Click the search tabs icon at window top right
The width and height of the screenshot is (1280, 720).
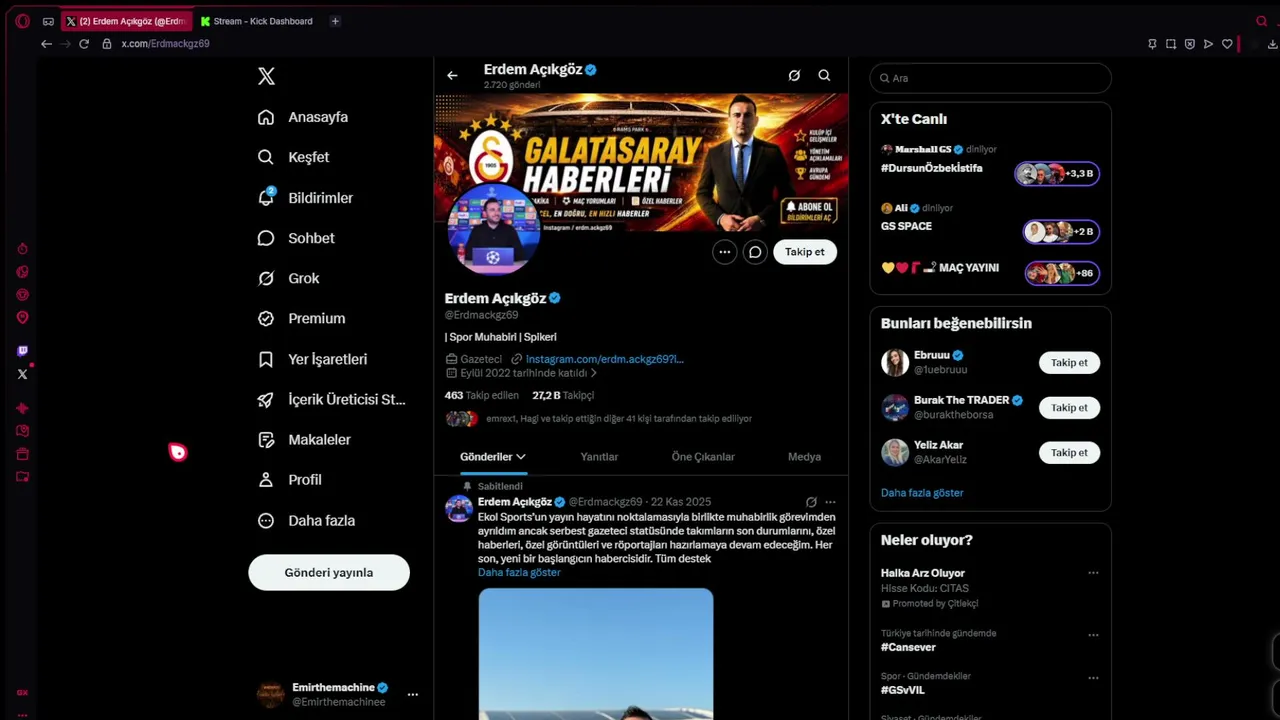point(1262,21)
